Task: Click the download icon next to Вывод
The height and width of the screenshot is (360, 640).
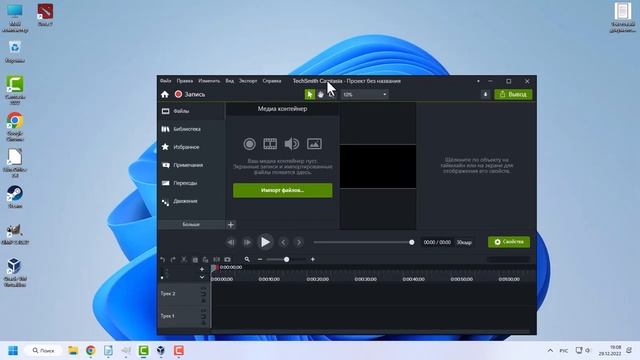Action: 485,94
